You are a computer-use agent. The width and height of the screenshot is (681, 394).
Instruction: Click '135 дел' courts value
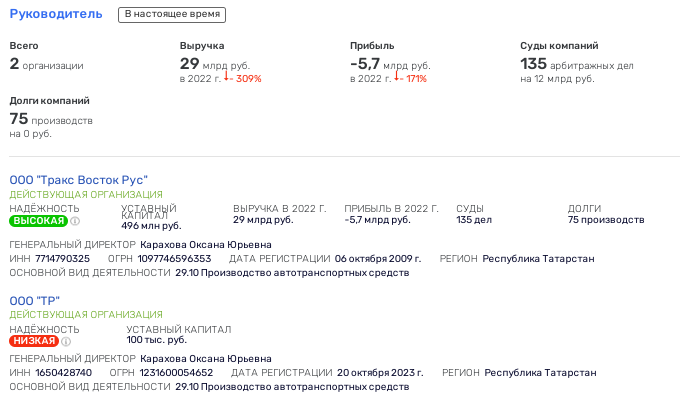474,220
